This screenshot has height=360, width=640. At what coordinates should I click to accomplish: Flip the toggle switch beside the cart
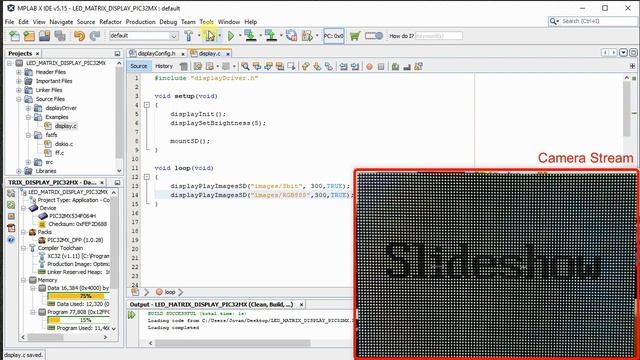coord(373,36)
